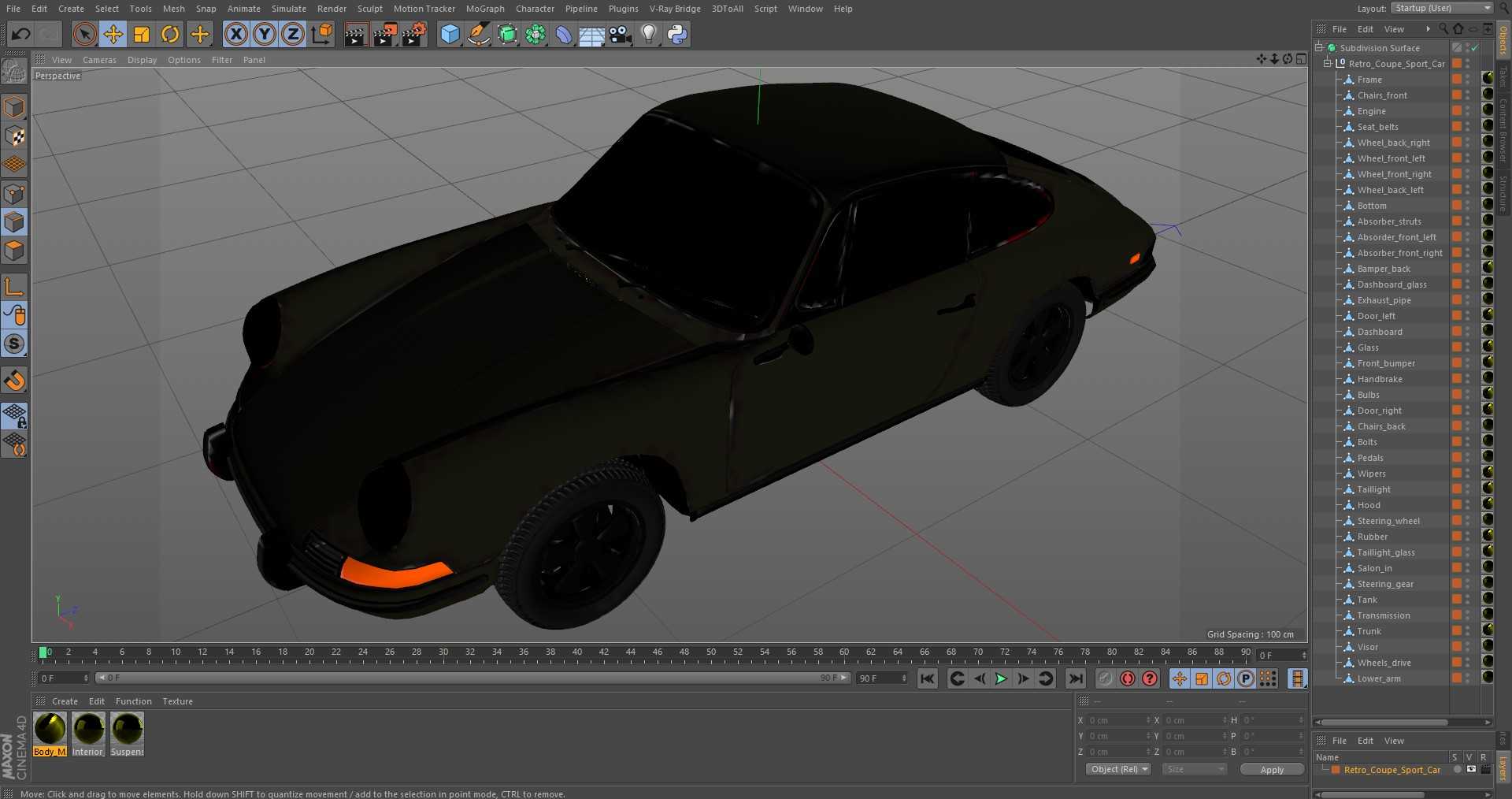Click the Python script icon

(677, 34)
